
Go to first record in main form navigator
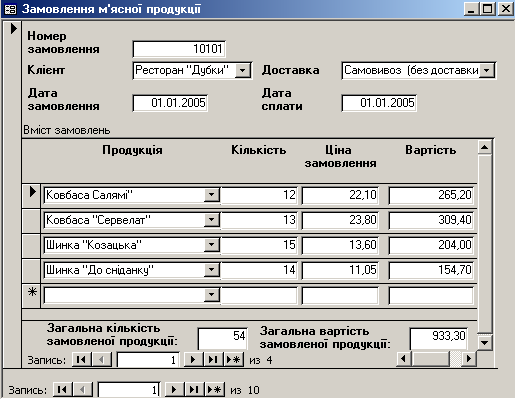point(62,389)
